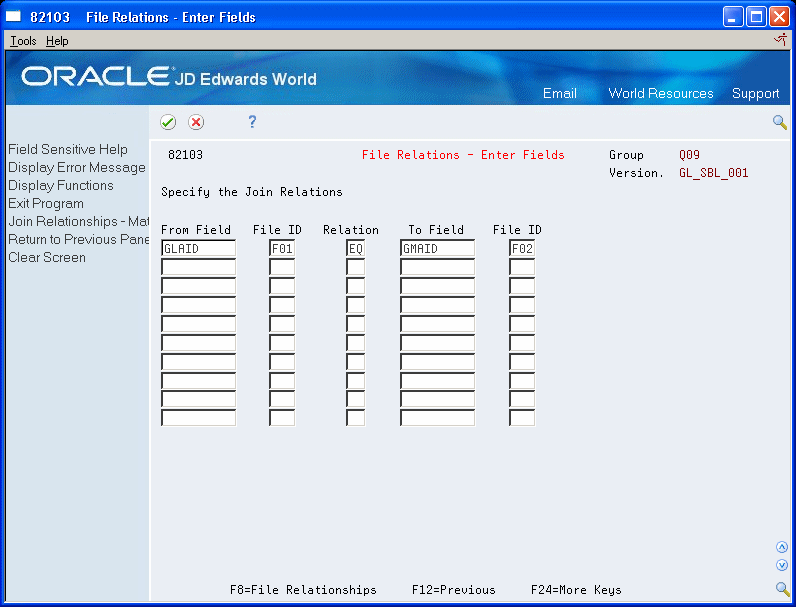Click F8=File Relationships function key

pos(303,590)
